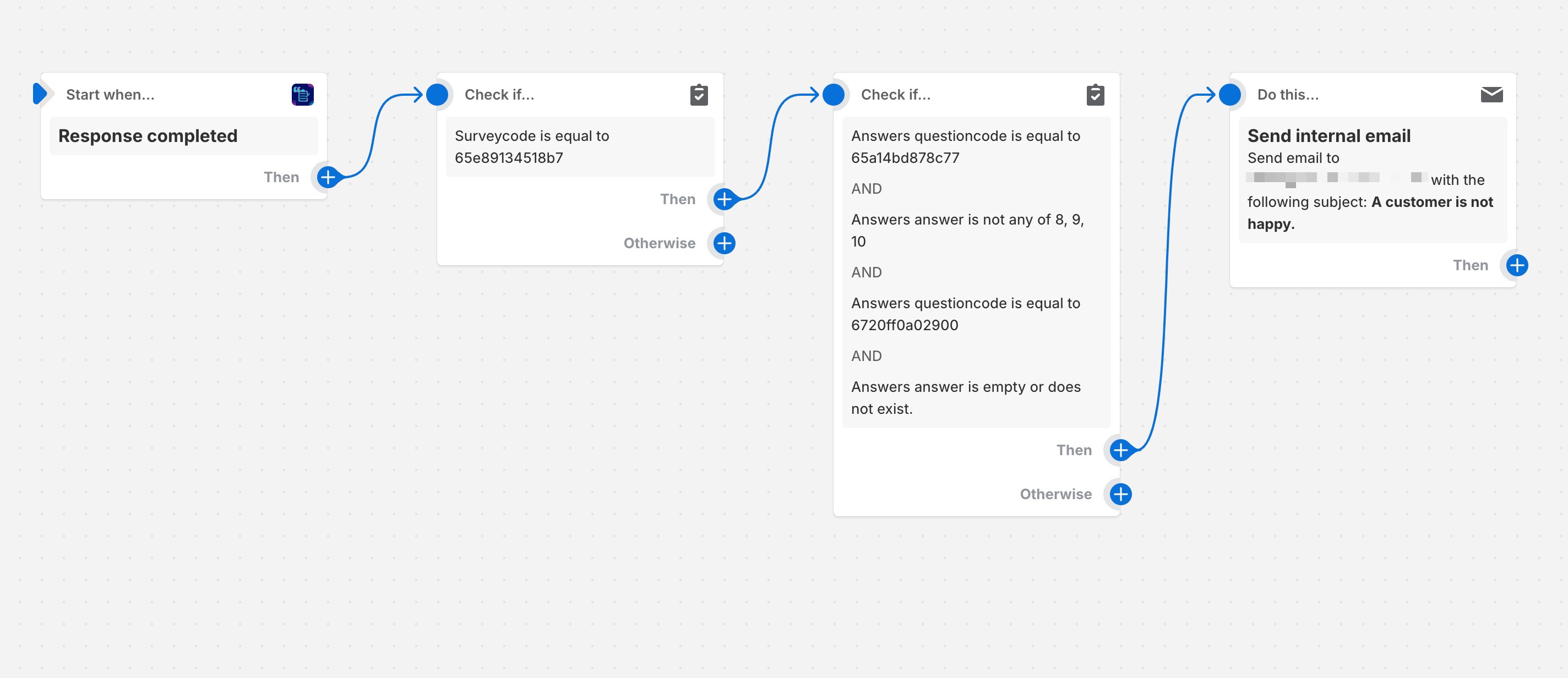The image size is (1568, 678).
Task: Add an Otherwise branch on Surveycode check
Action: tap(724, 243)
